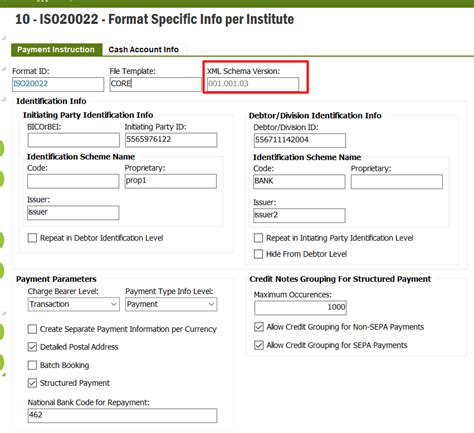Click the Debtor/Division ID input box
This screenshot has width=474, height=433.
tap(300, 140)
